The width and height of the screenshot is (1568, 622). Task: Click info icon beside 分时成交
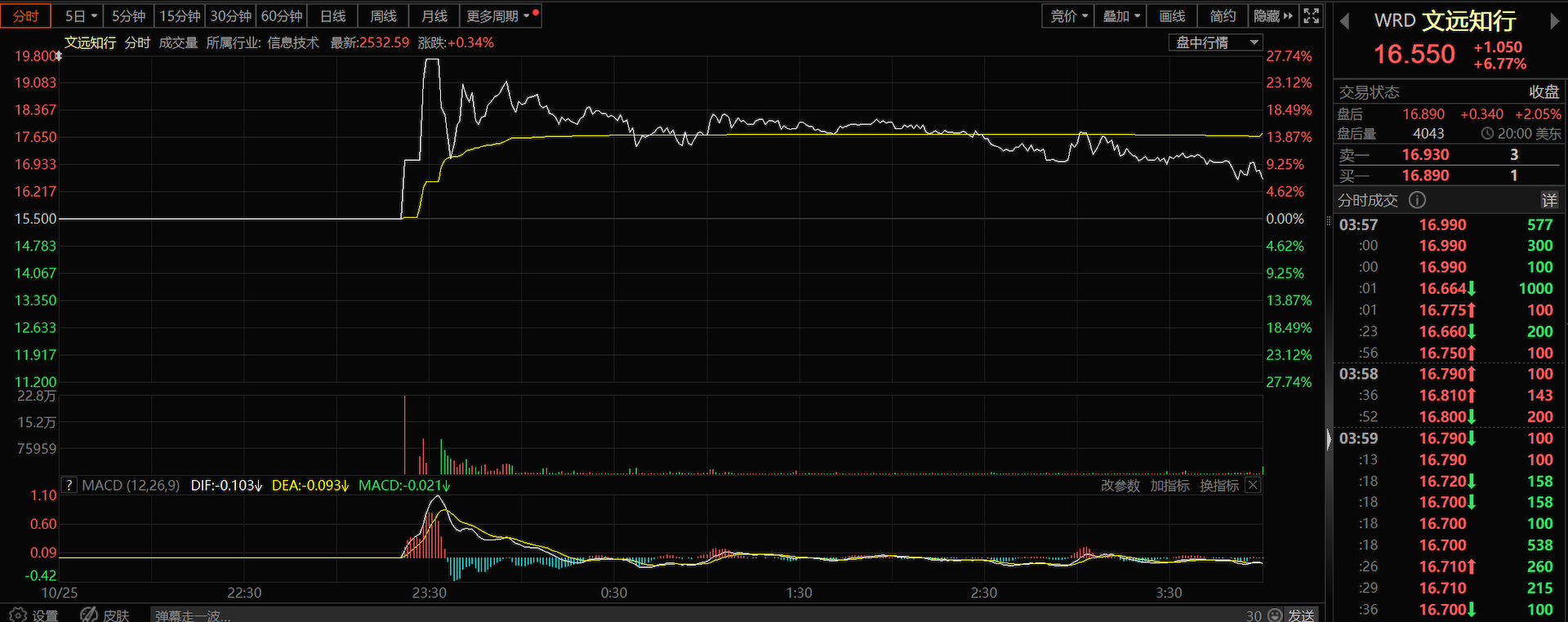[x=1418, y=200]
